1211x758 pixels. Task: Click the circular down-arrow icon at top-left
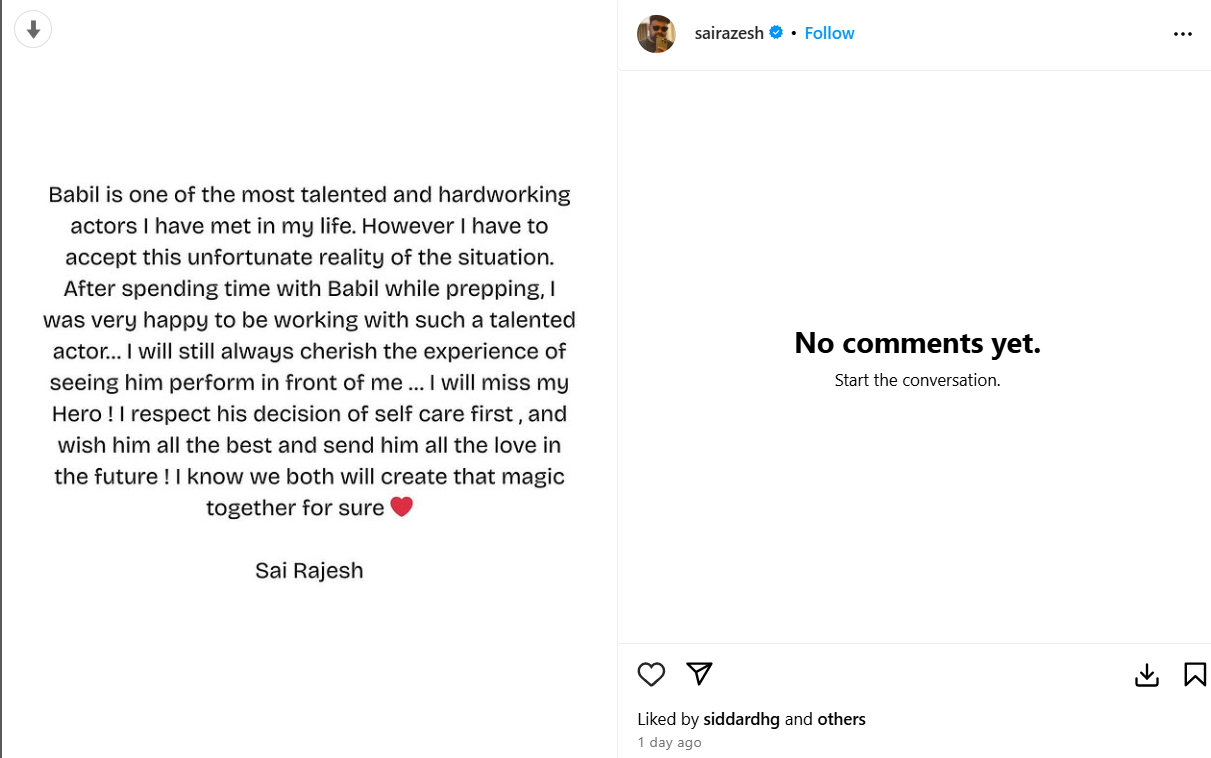coord(33,30)
